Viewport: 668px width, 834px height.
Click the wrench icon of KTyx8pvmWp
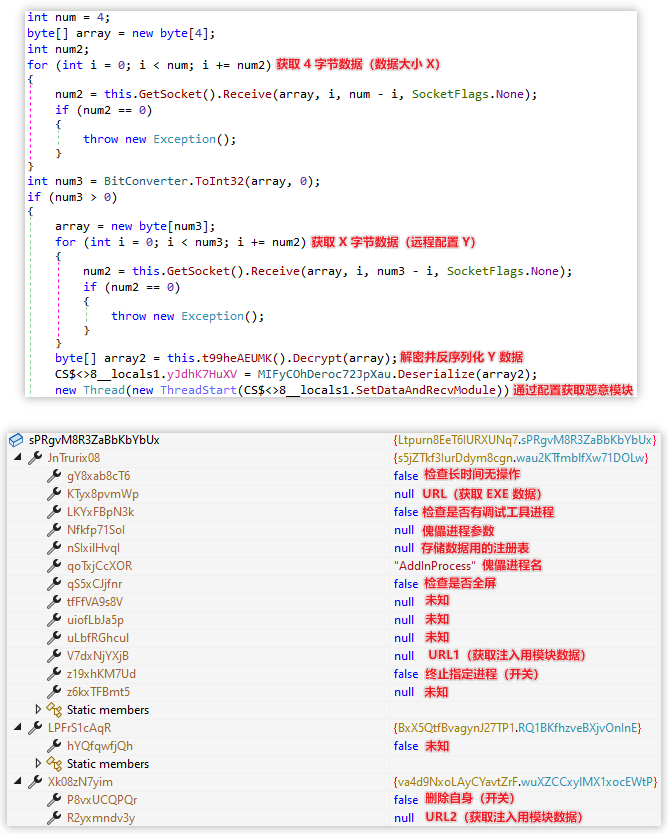coord(54,494)
